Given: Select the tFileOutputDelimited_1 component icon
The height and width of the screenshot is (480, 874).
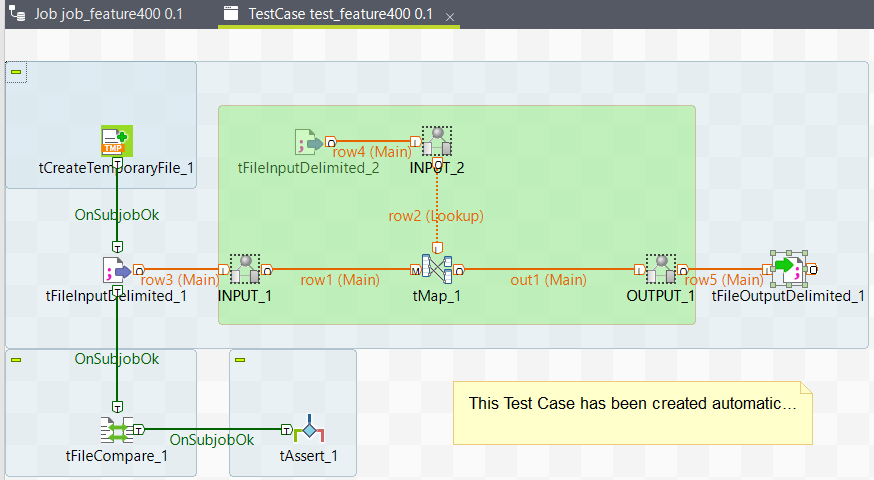Looking at the screenshot, I should click(788, 268).
